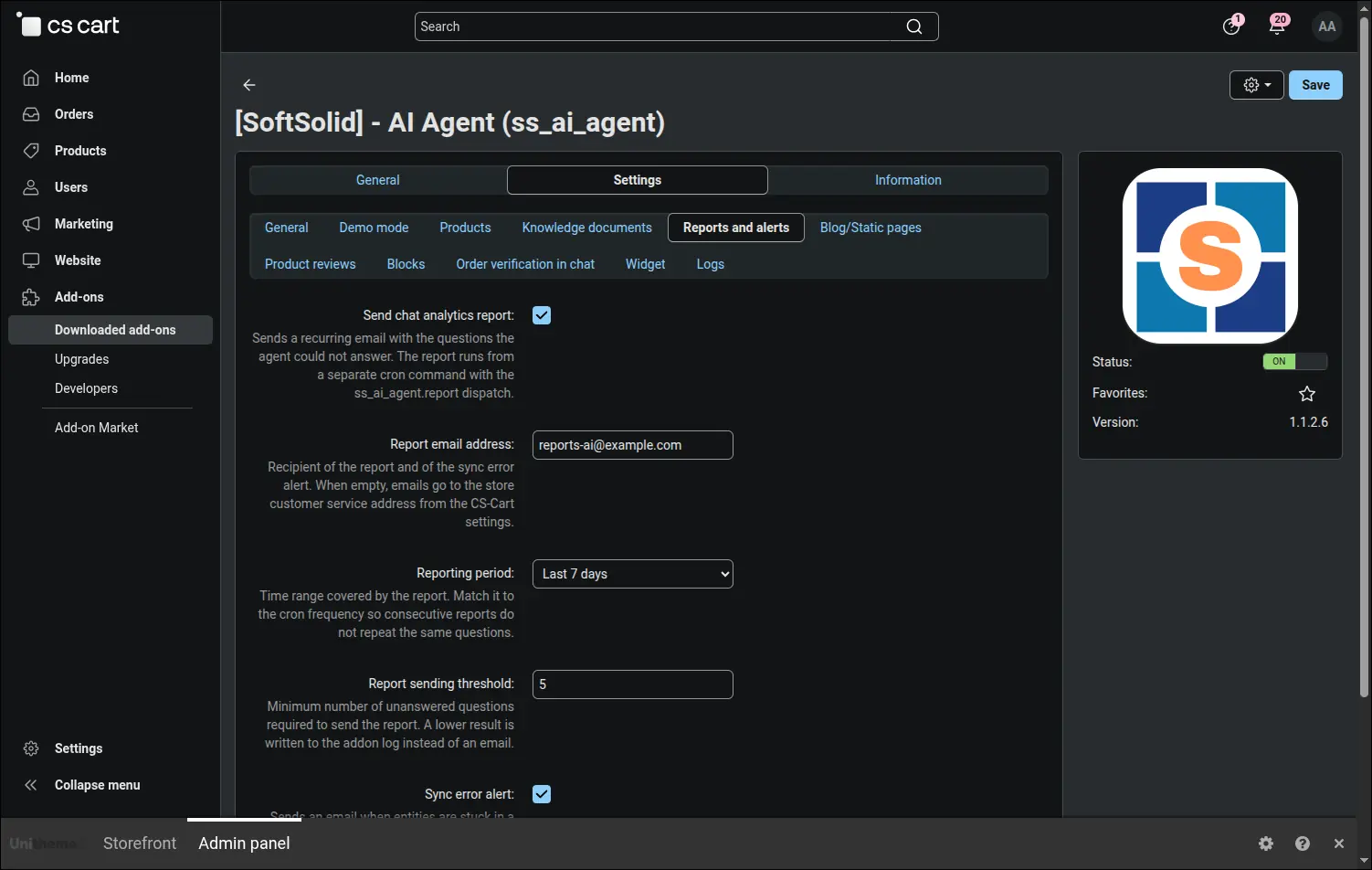
Task: Open the Order verification in chat sub-tab
Action: click(x=525, y=264)
